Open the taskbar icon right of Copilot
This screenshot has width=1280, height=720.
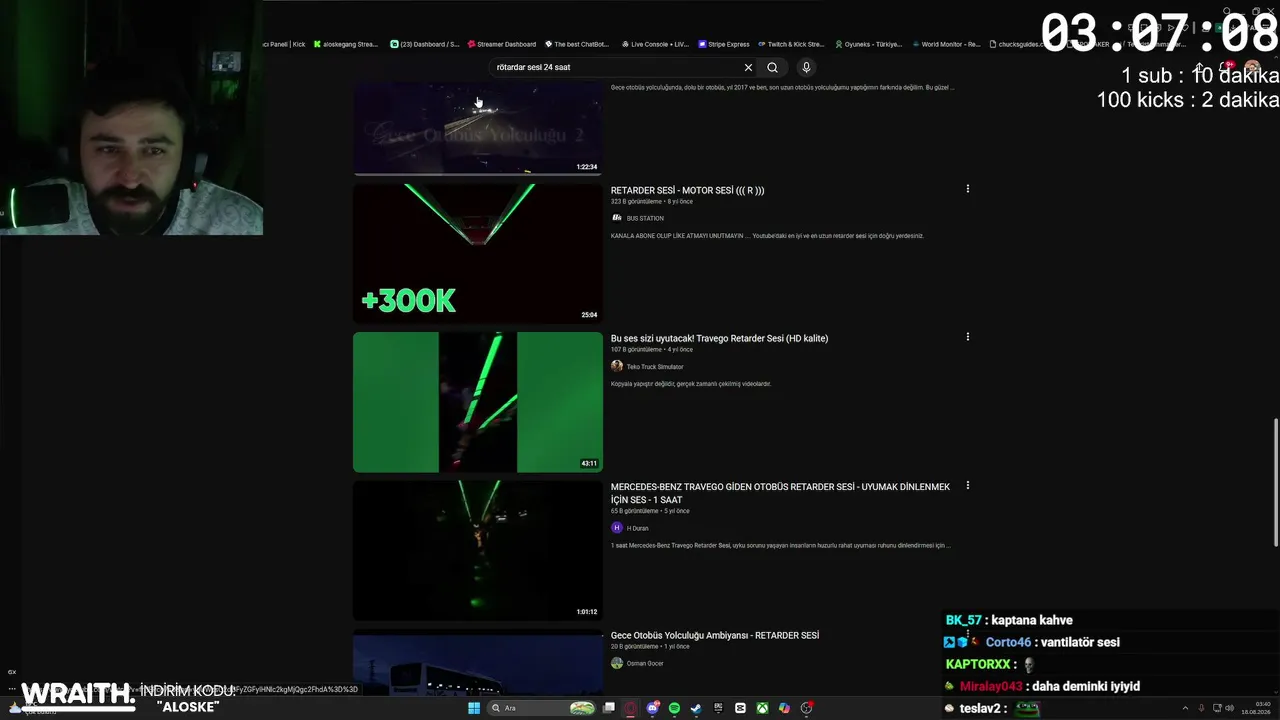click(806, 708)
